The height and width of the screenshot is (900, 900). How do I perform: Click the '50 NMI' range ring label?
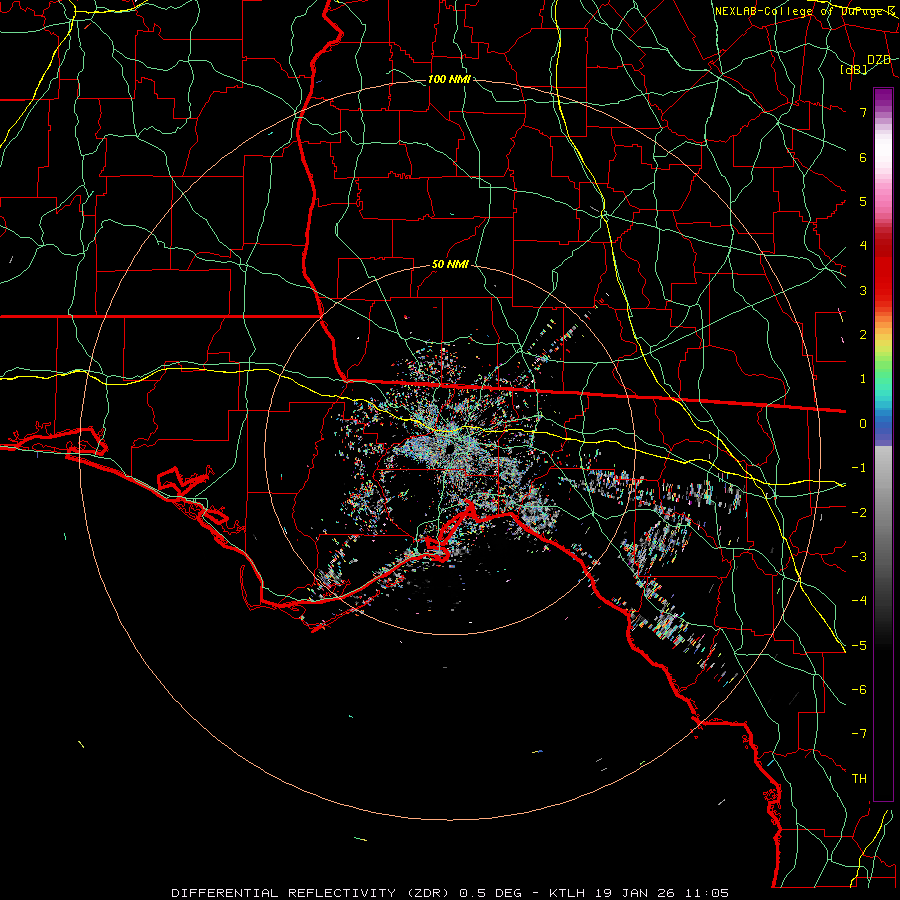coord(450,265)
